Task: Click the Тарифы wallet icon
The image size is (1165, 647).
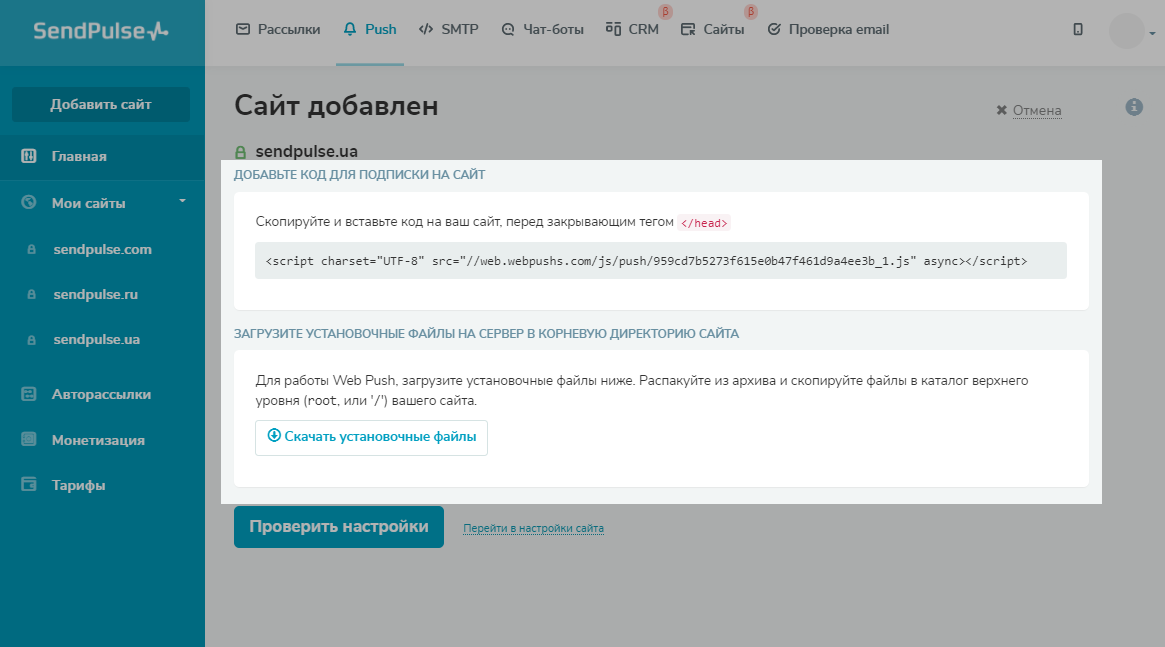Action: pos(29,485)
